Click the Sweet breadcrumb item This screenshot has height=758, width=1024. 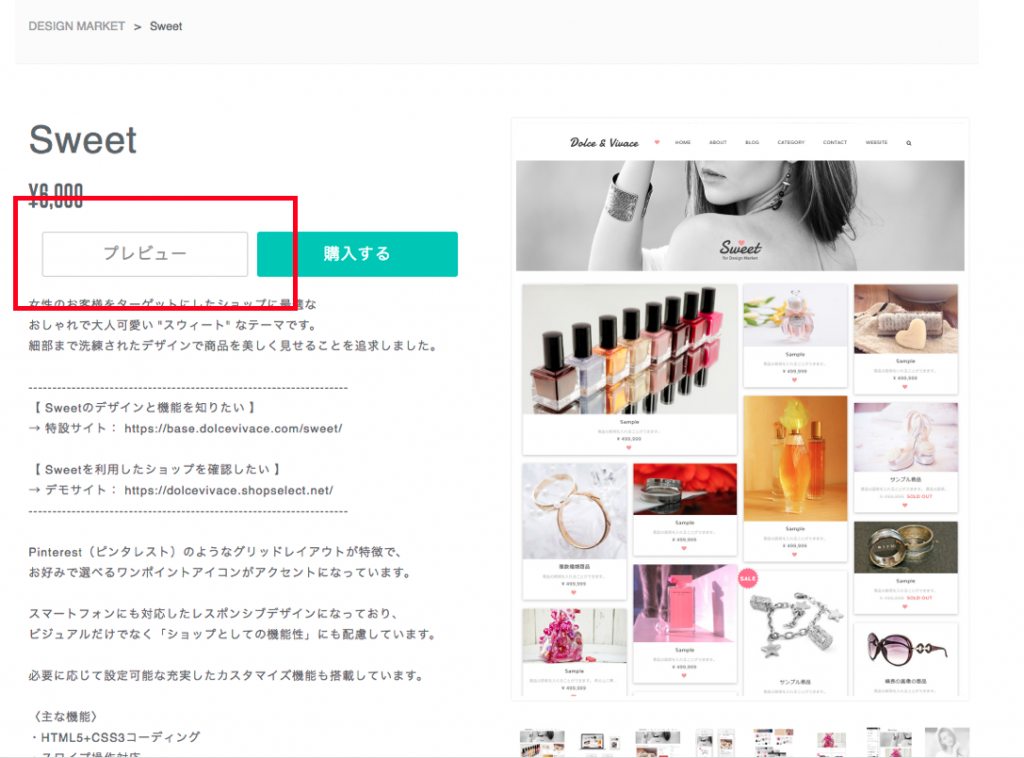[x=166, y=26]
